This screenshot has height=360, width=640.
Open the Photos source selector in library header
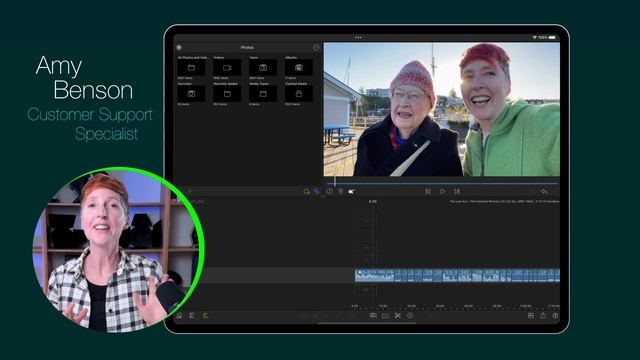coord(247,48)
